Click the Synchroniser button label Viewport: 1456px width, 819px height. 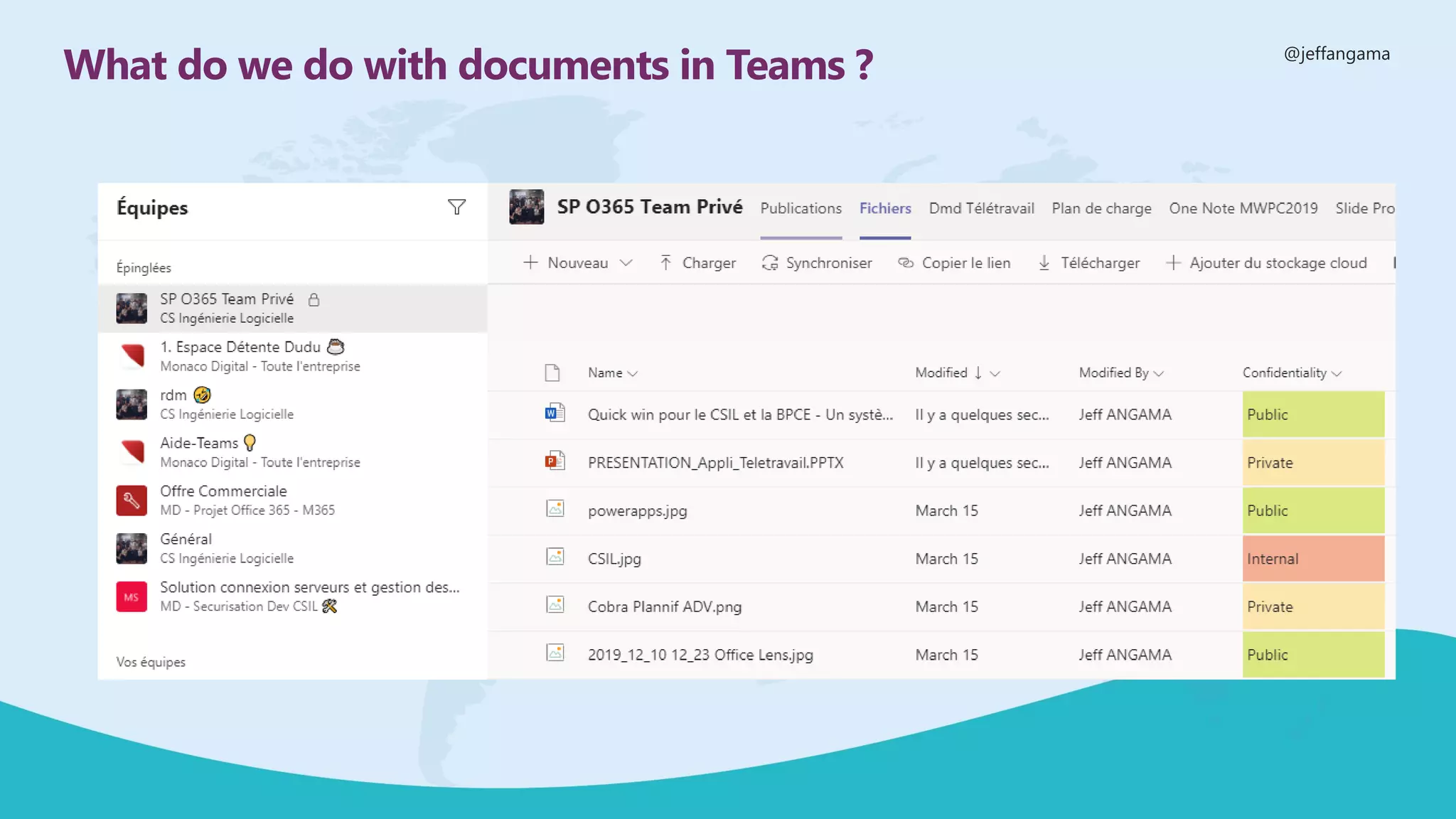point(829,263)
